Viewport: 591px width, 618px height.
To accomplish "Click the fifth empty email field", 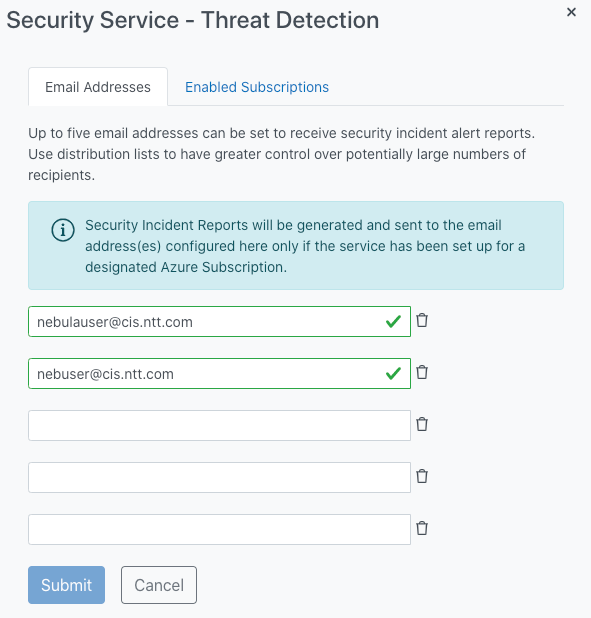I will click(219, 530).
